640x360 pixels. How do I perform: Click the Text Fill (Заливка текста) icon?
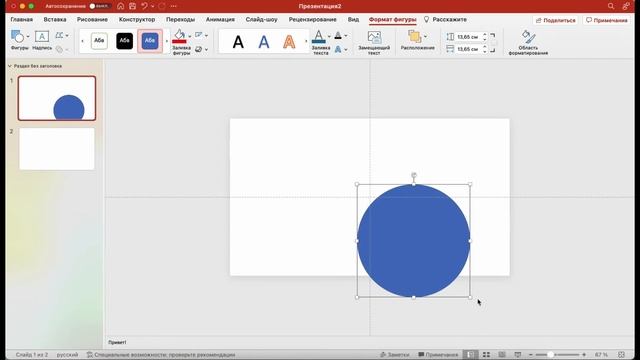319,37
